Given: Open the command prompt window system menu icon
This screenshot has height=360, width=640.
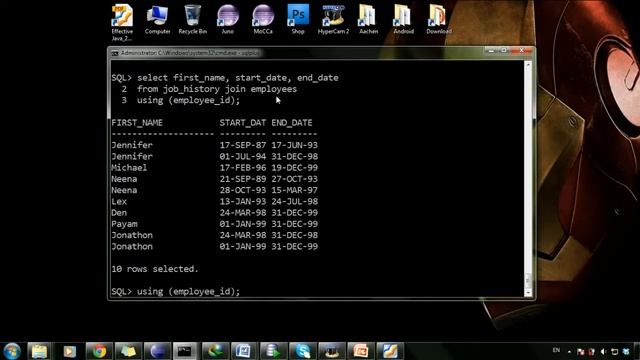Looking at the screenshot, I should (115, 53).
